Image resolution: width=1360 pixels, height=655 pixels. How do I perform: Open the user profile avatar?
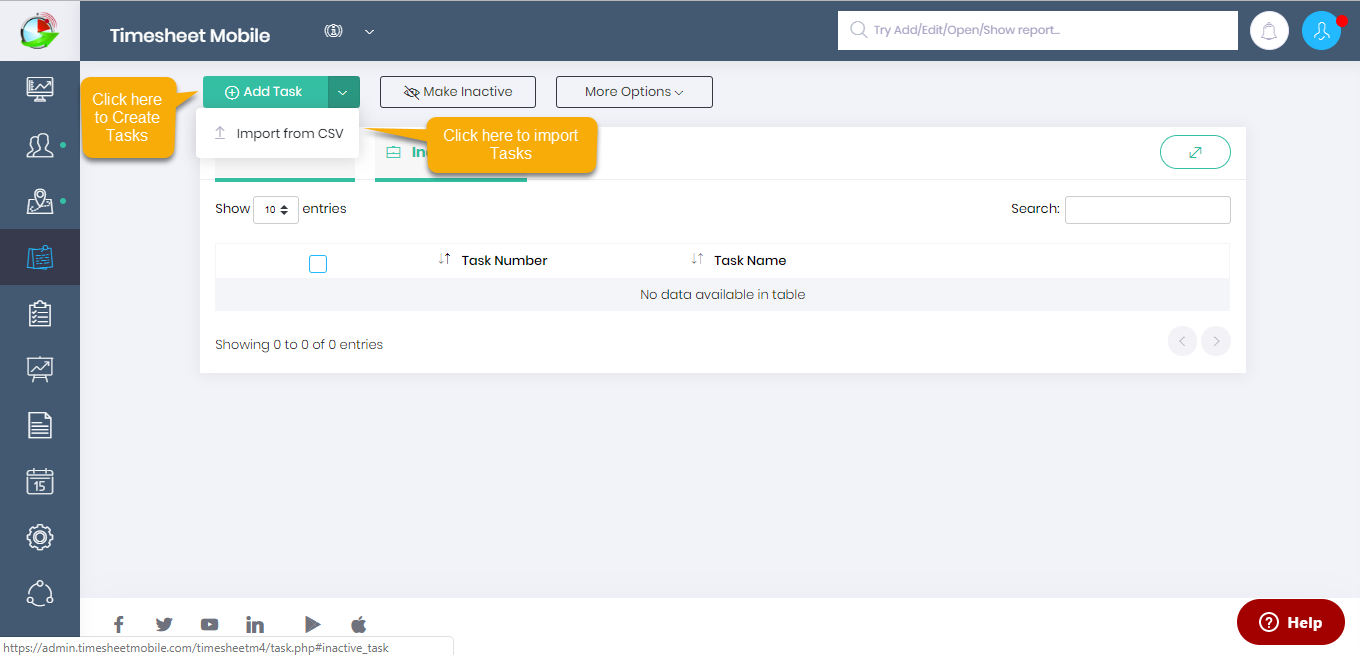click(1322, 31)
